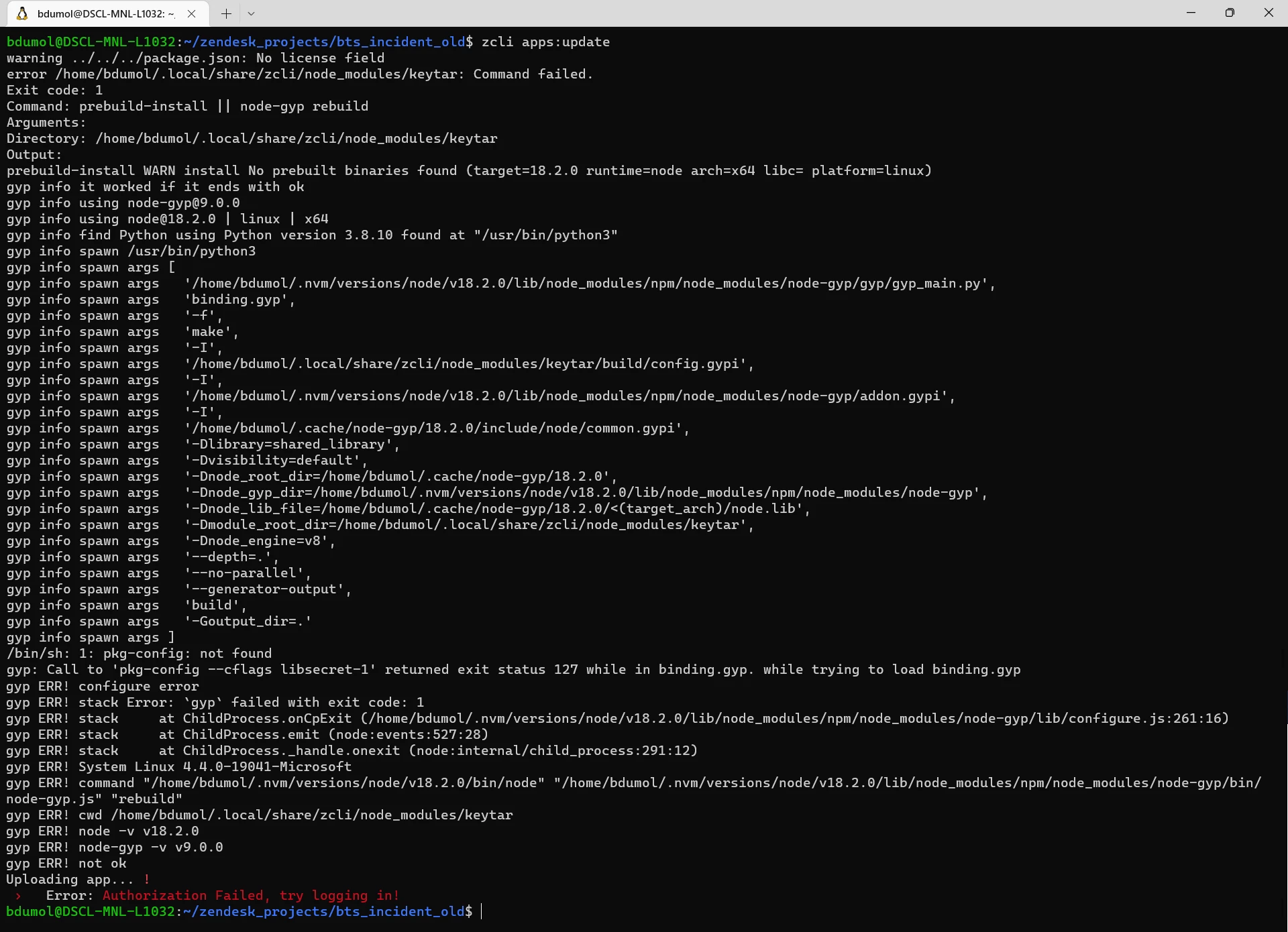Click the red arrow before 'Error:'
The width and height of the screenshot is (1288, 932).
(x=18, y=896)
